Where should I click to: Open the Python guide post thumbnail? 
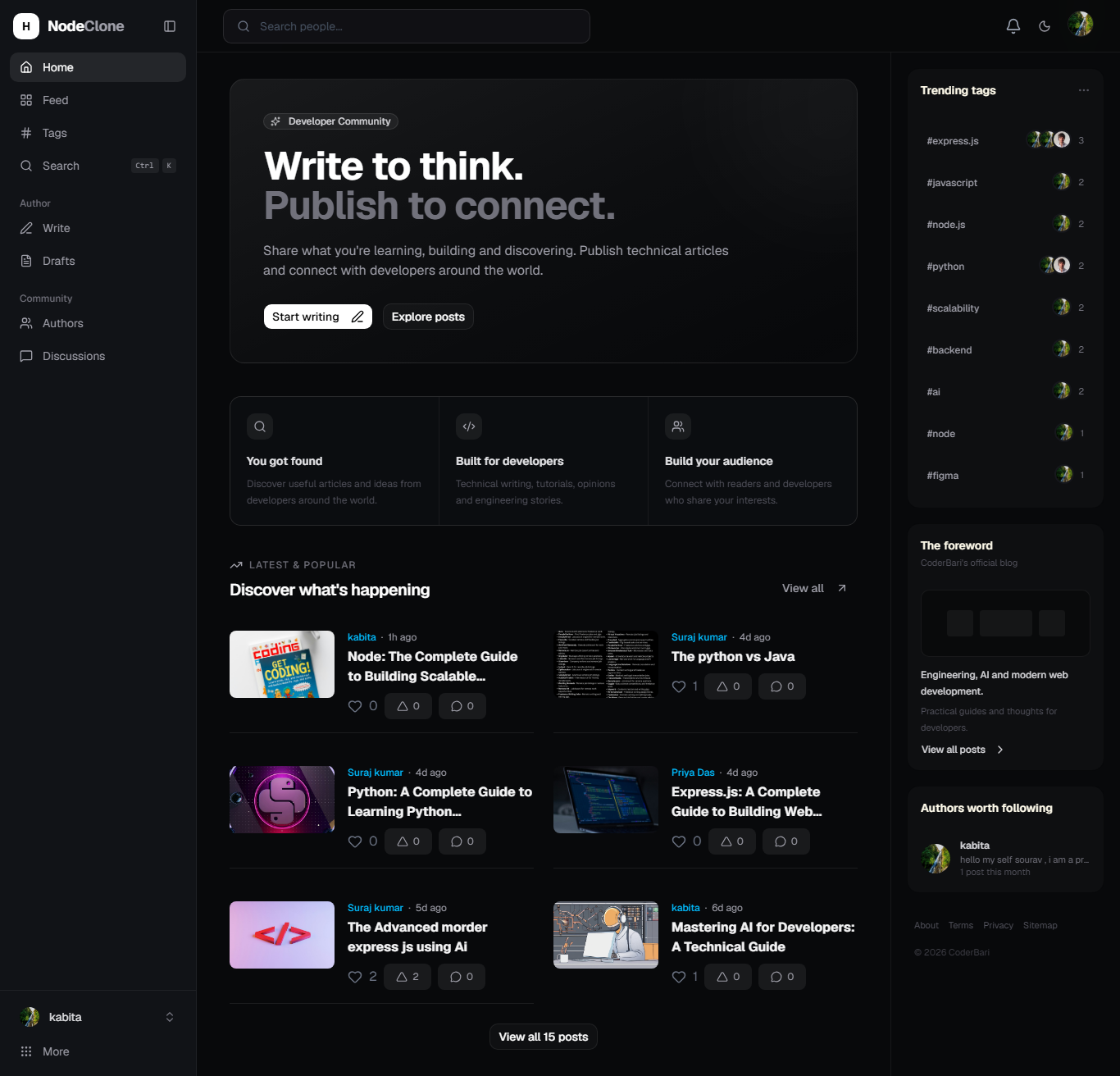click(x=282, y=800)
